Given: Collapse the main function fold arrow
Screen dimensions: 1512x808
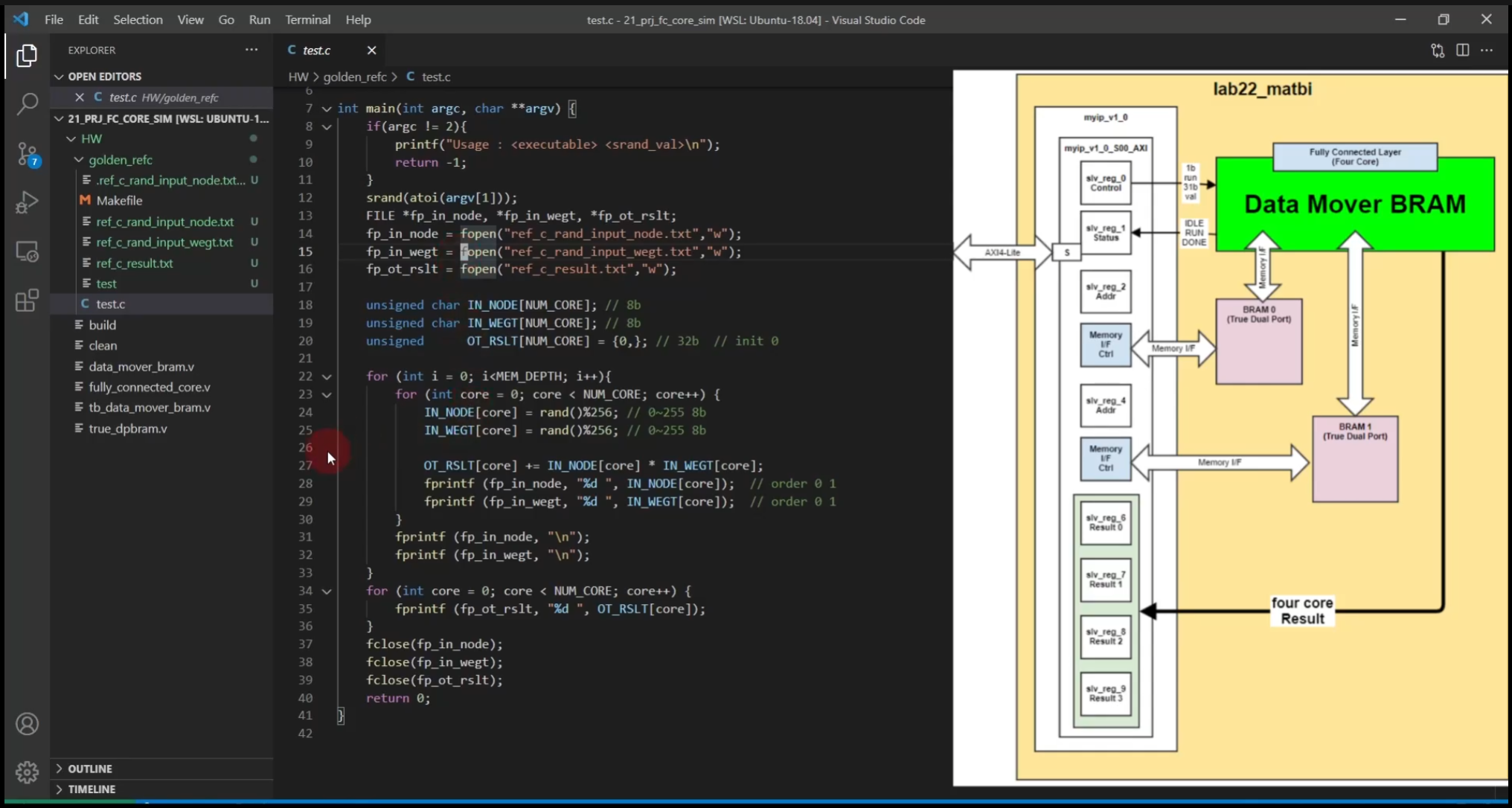Looking at the screenshot, I should (327, 109).
